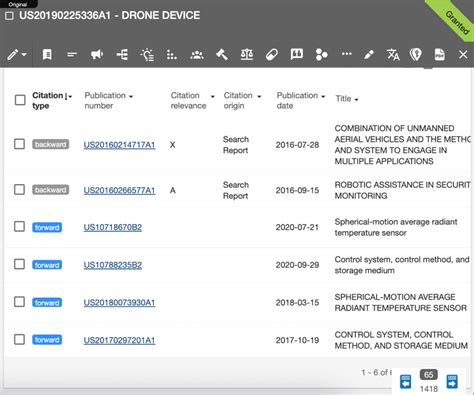
Task: Check the row for US10788235B2
Action: (x=19, y=264)
